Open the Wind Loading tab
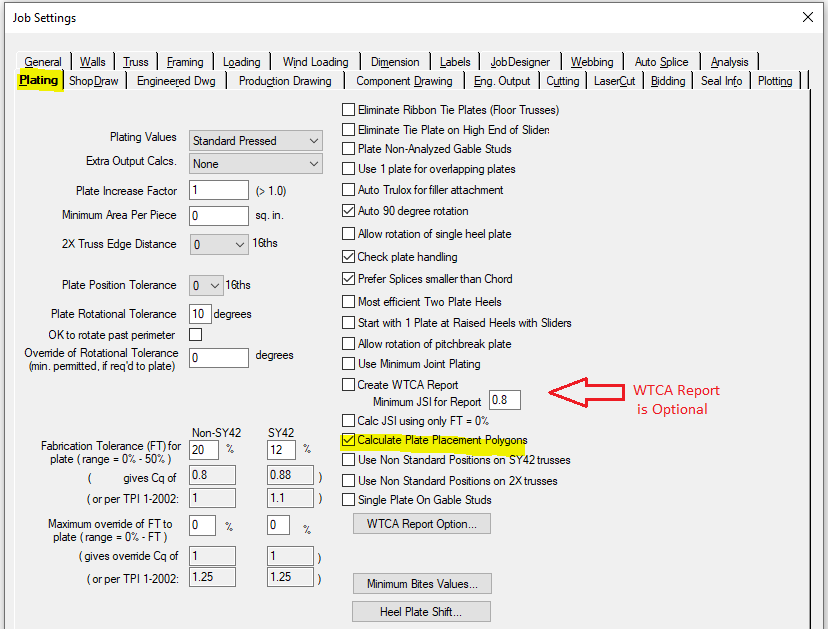 tap(315, 62)
